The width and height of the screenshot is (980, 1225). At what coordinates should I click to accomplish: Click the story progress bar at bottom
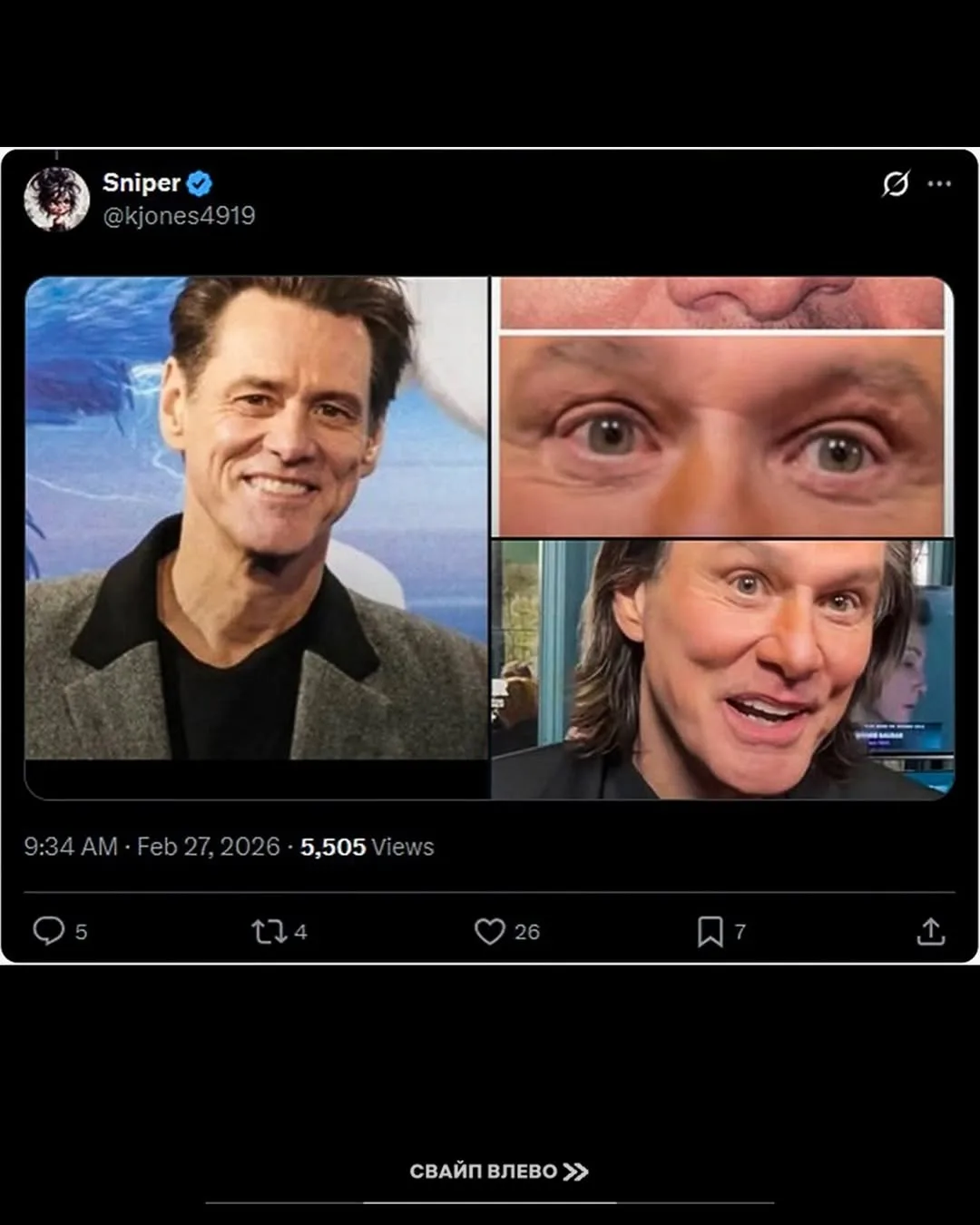click(490, 1203)
